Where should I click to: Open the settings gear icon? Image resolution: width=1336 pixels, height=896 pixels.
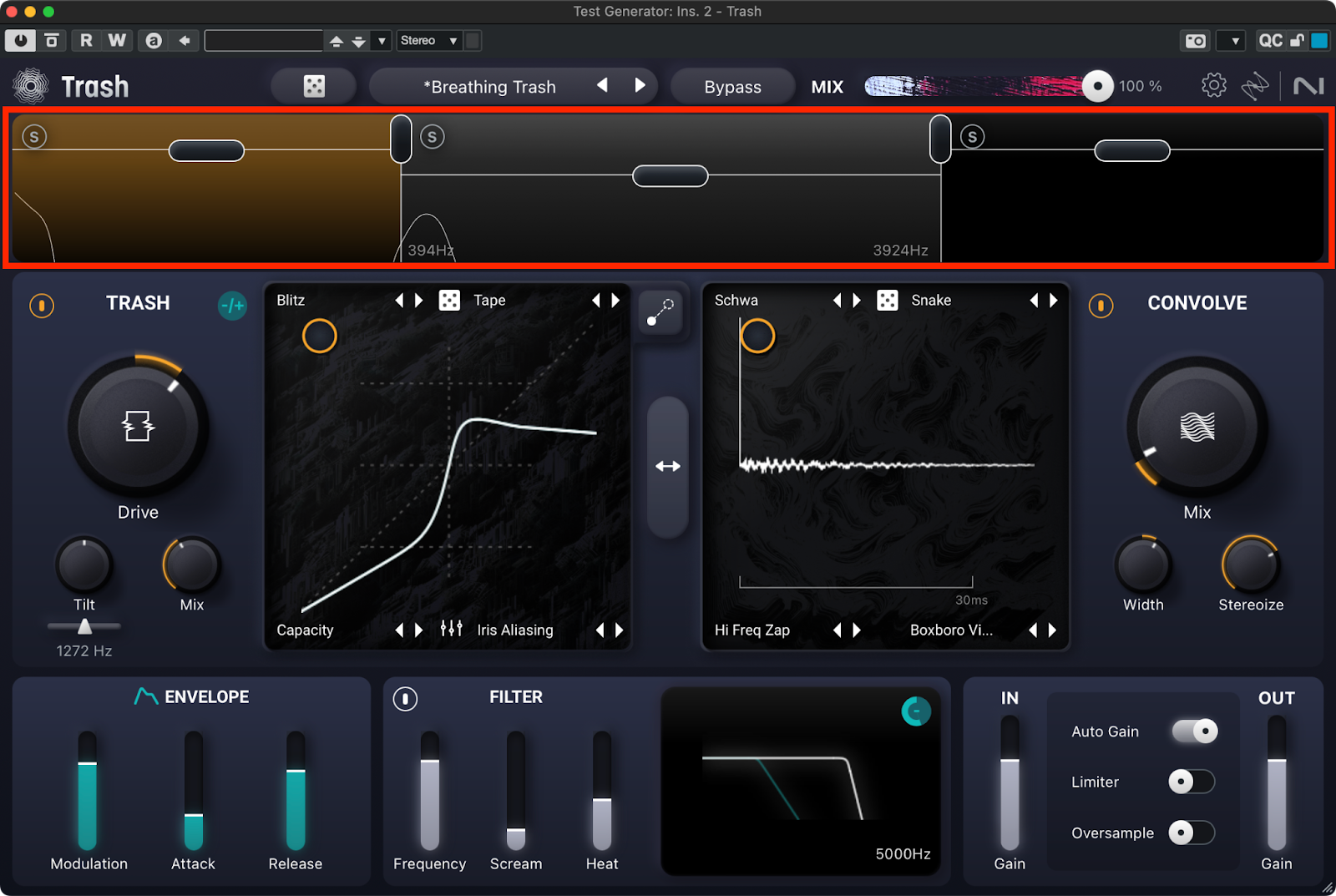pos(1214,85)
